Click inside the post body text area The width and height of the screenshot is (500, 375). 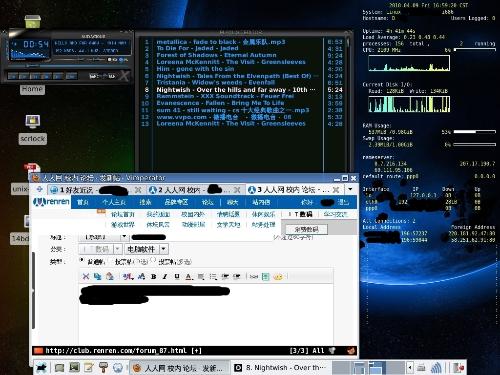pos(206,313)
